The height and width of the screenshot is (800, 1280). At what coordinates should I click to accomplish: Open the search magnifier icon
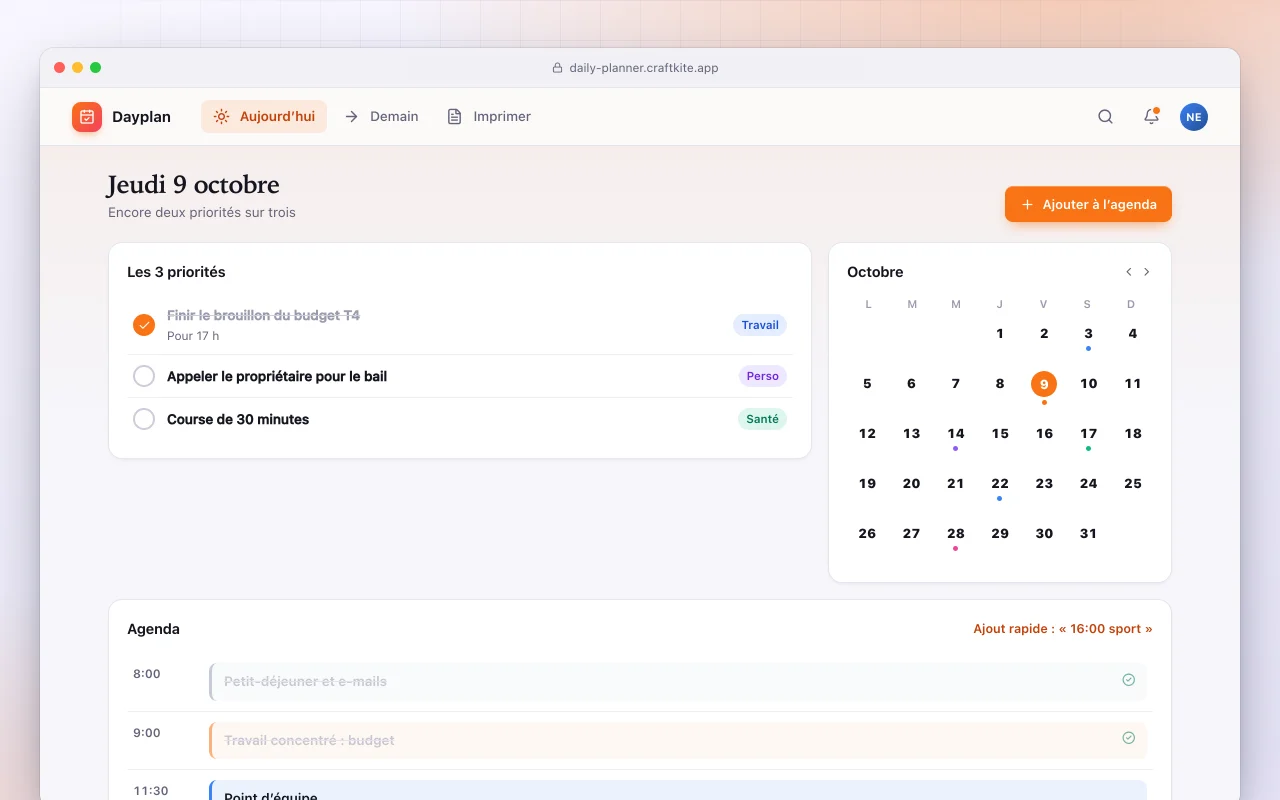coord(1105,117)
